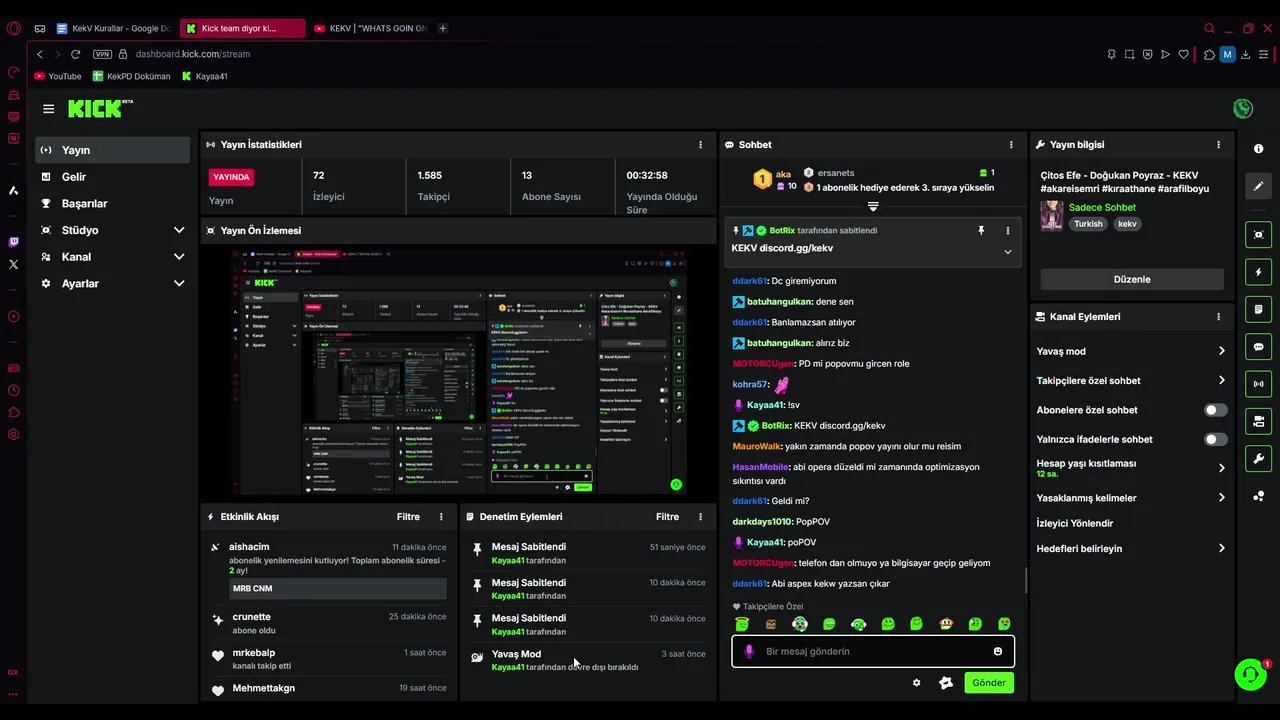The image size is (1280, 720).
Task: Open a new browser tab
Action: (x=443, y=28)
